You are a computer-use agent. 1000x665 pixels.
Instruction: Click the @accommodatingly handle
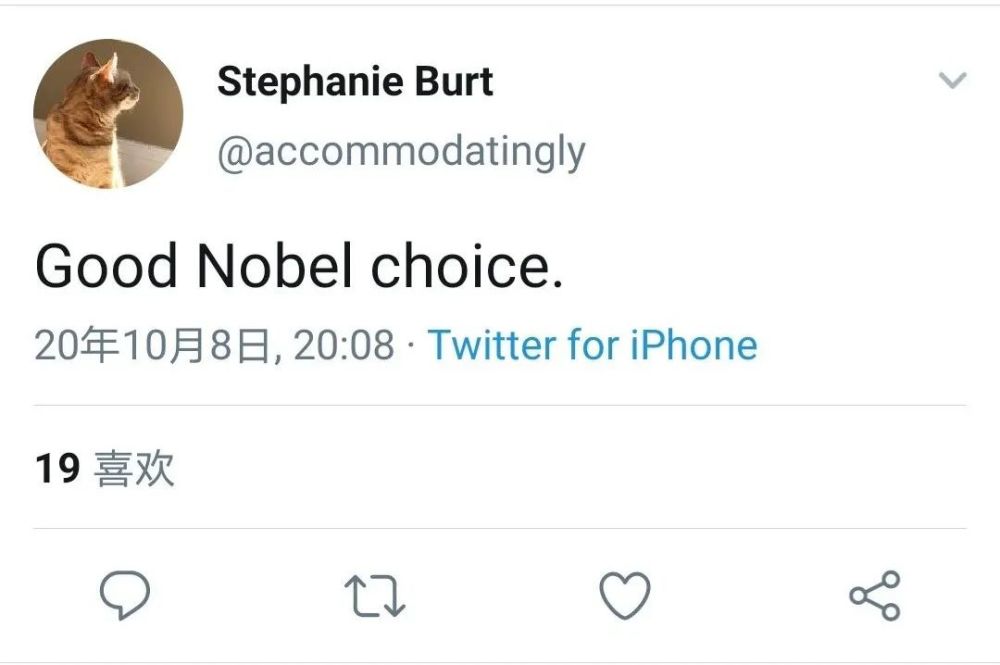click(x=401, y=152)
